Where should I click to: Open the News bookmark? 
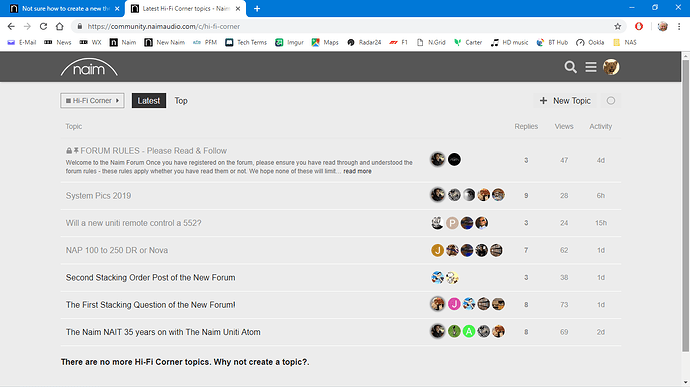point(58,42)
